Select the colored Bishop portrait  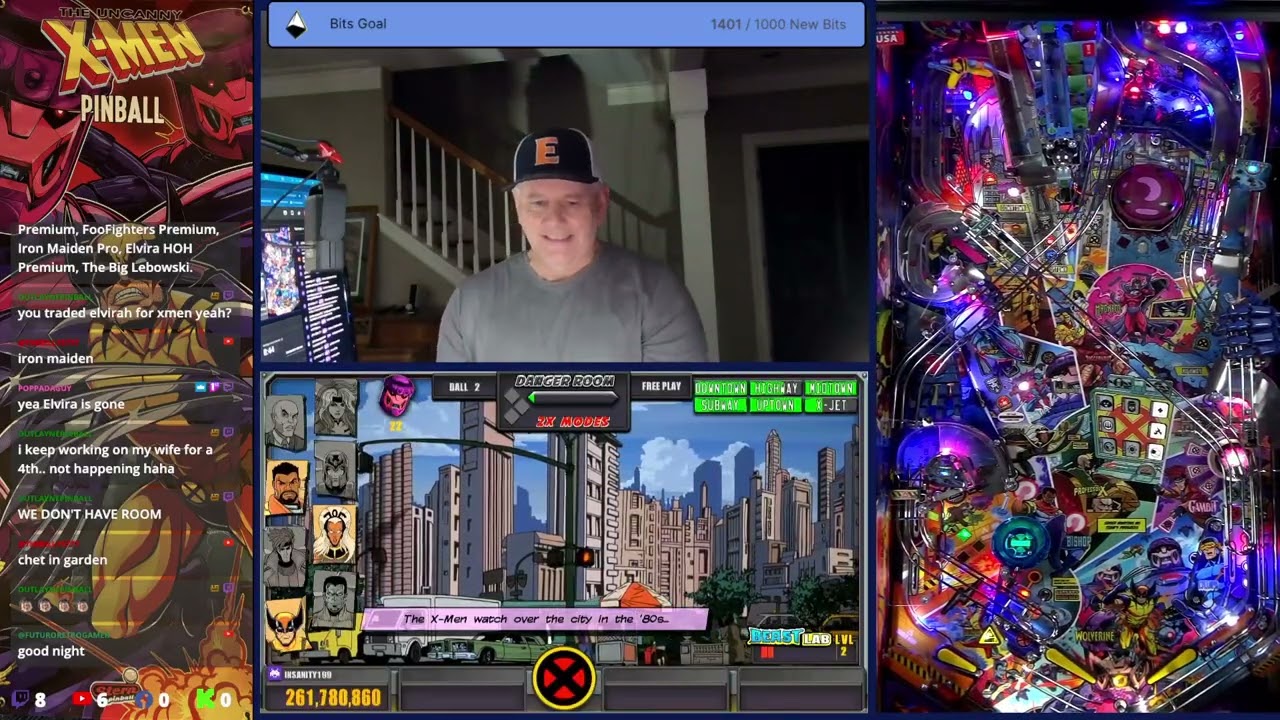[x=286, y=487]
